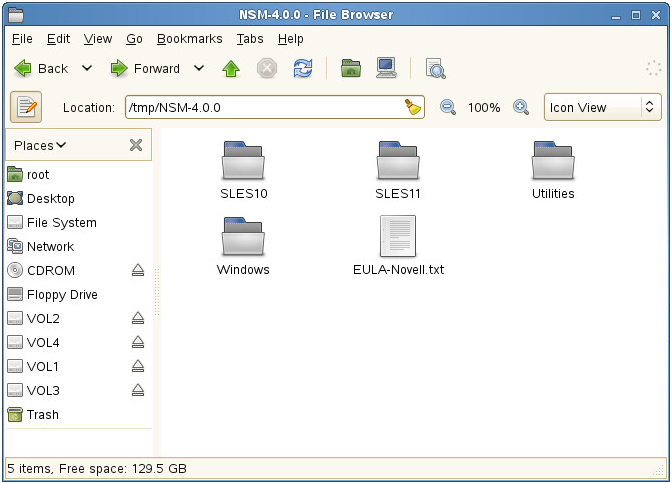Open the Edit menu
This screenshot has height=483, width=672.
[x=58, y=39]
